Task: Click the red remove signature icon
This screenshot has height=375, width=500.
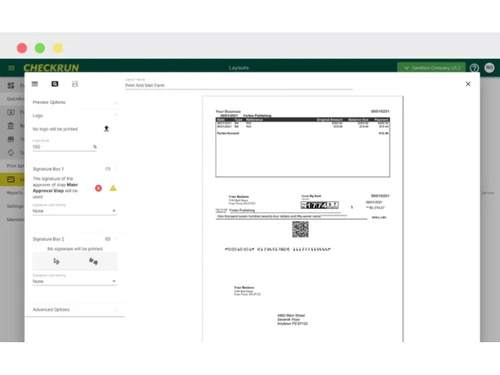Action: click(98, 188)
